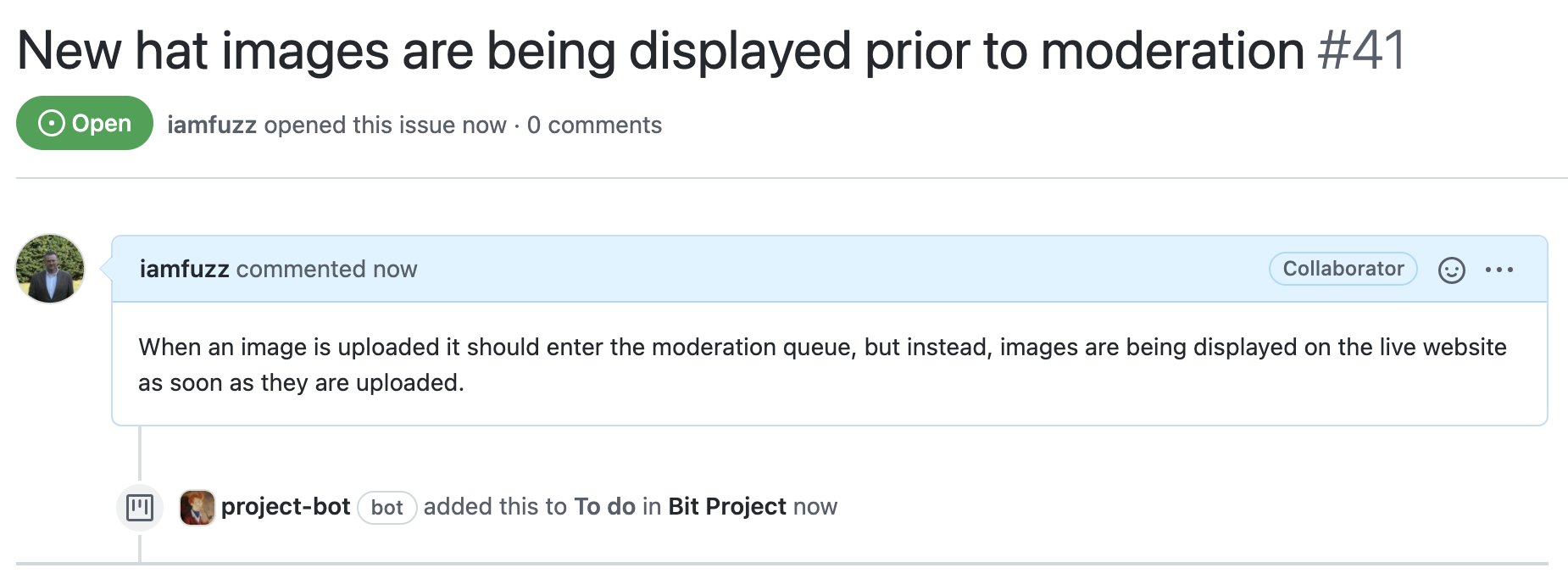1568x579 pixels.
Task: Open iamfuzz profile link in issue header
Action: pyautogui.click(x=212, y=125)
